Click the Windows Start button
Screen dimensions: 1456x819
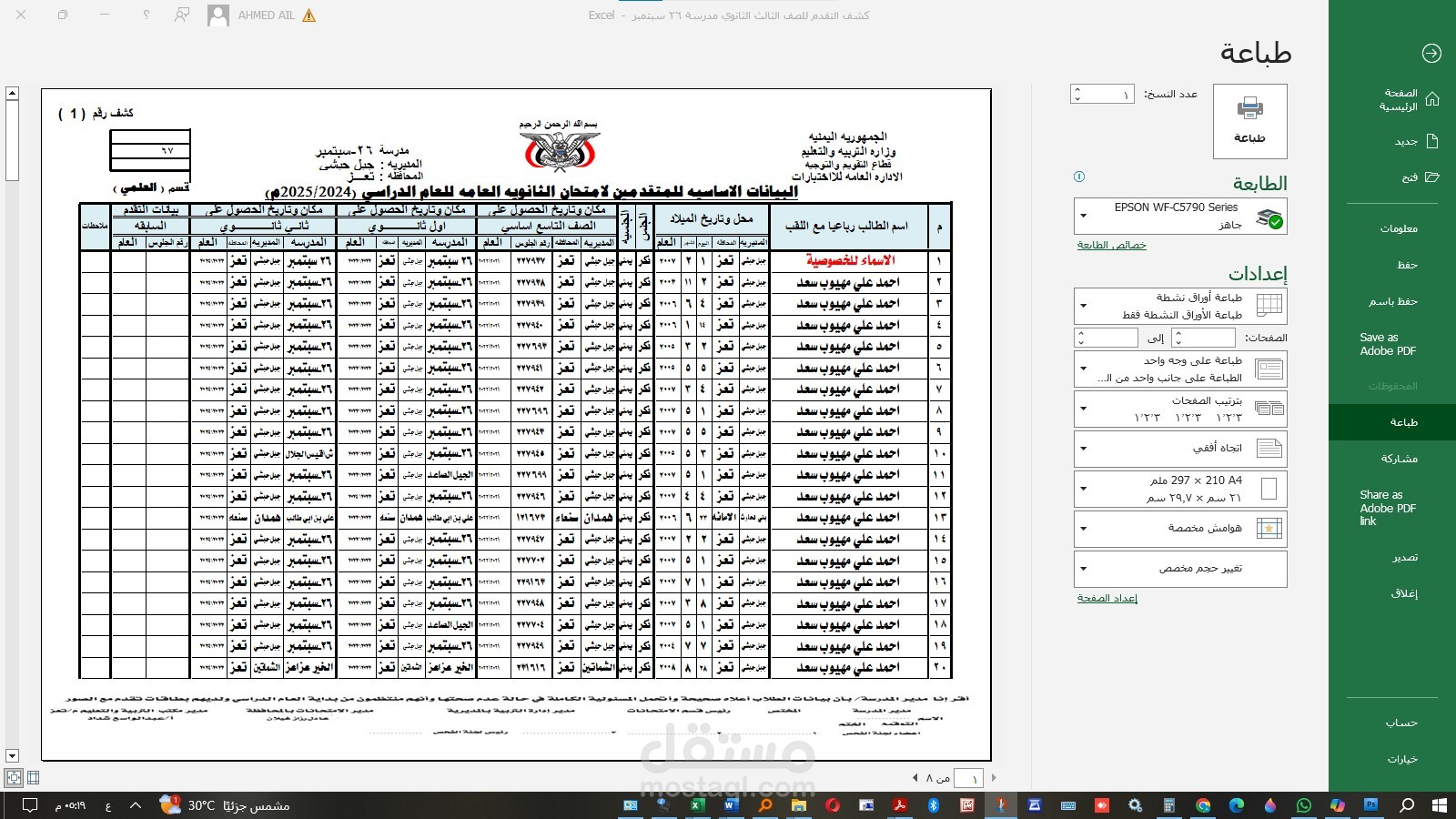1439,805
